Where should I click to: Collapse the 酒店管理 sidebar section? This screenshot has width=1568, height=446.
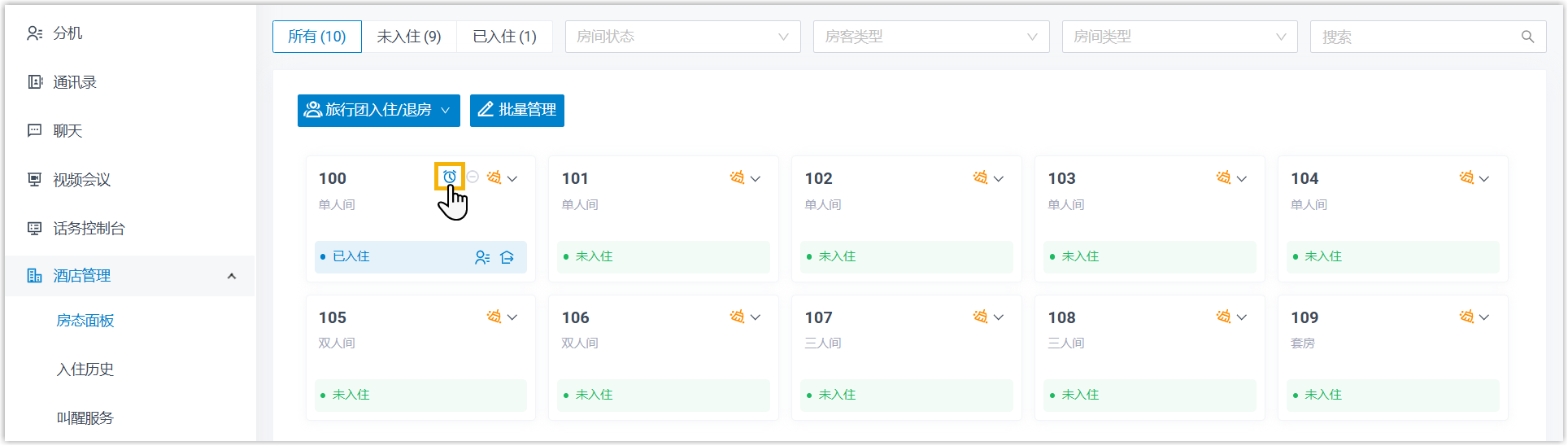coord(232,276)
